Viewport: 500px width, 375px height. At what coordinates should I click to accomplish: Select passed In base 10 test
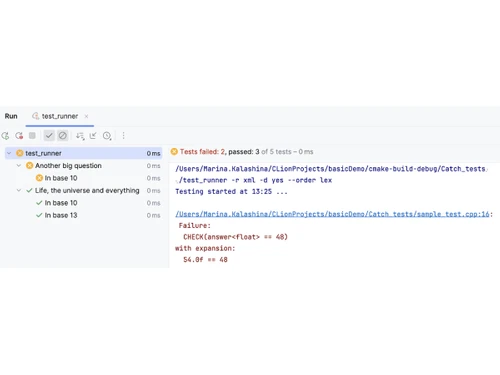[x=61, y=203]
